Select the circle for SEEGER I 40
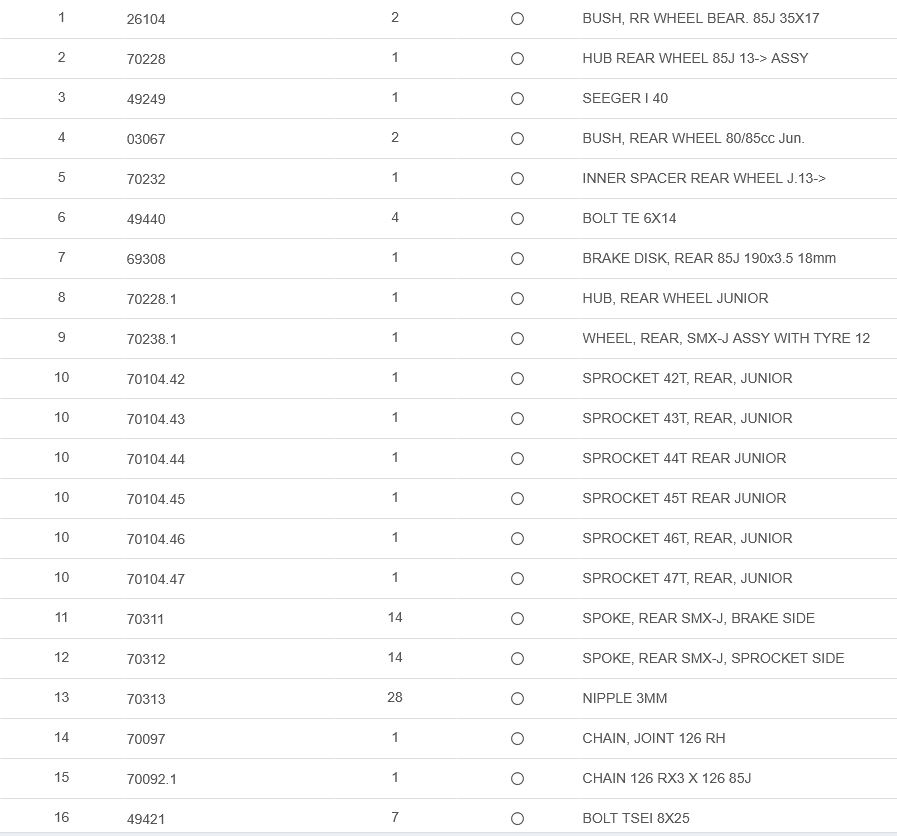This screenshot has height=836, width=897. [517, 99]
